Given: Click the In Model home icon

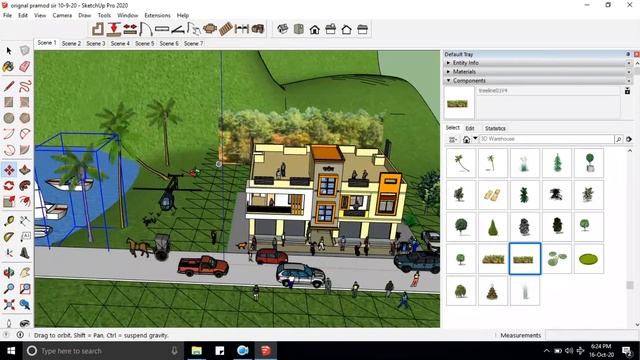Looking at the screenshot, I should click(x=466, y=140).
